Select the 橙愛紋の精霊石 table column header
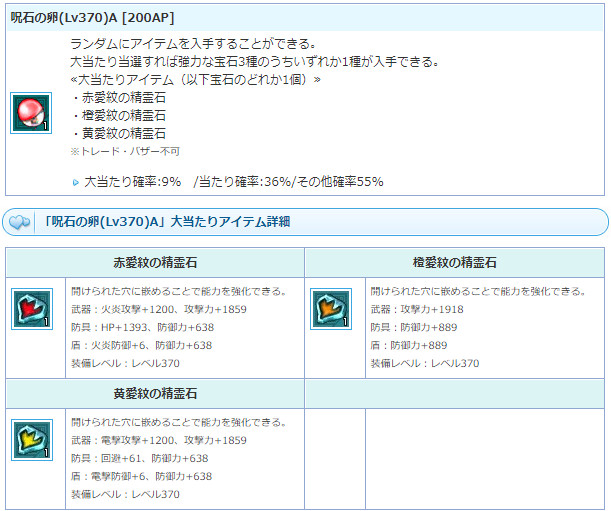The height and width of the screenshot is (511, 611). [x=455, y=263]
